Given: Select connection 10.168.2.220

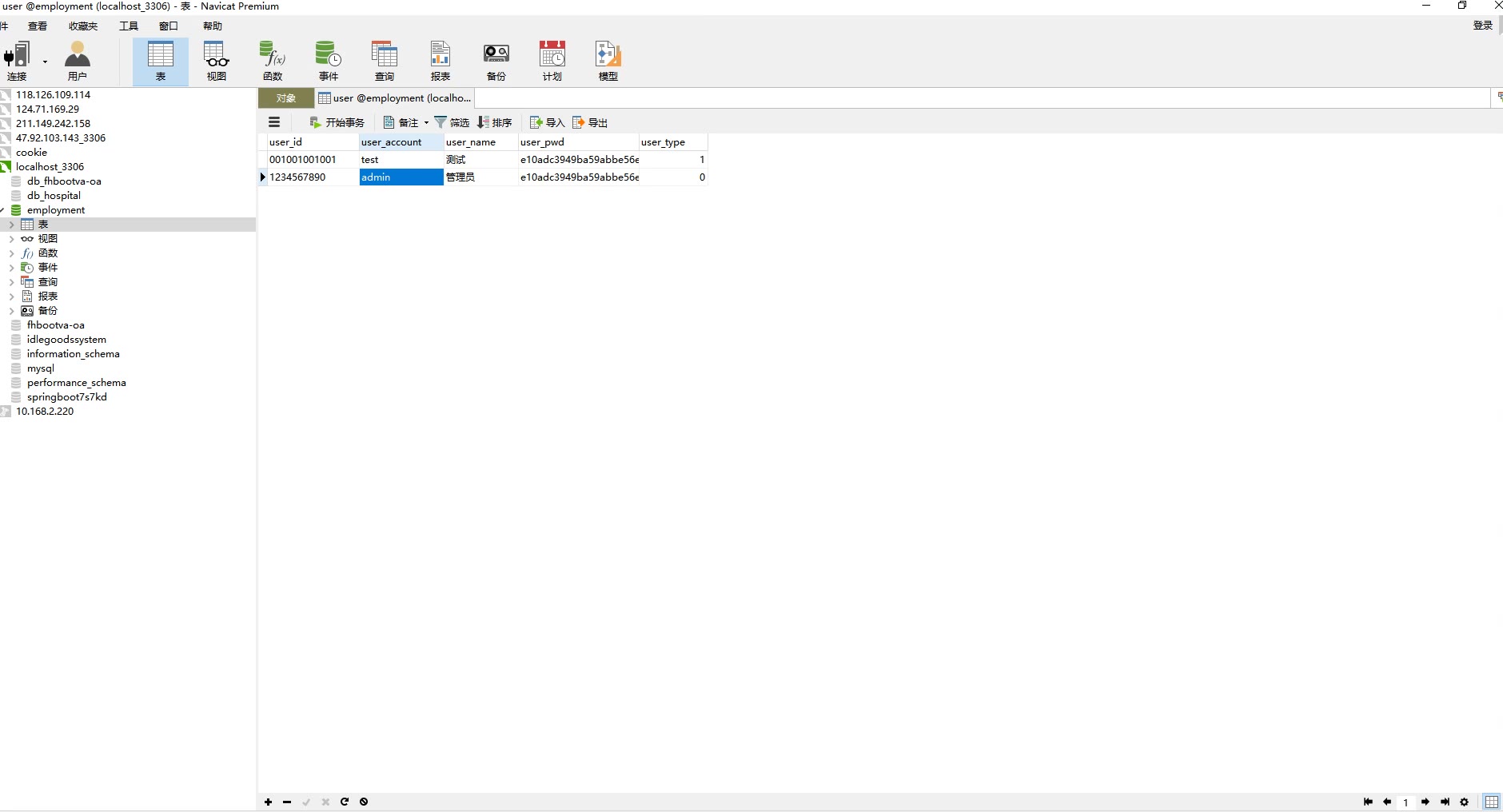Looking at the screenshot, I should coord(45,411).
